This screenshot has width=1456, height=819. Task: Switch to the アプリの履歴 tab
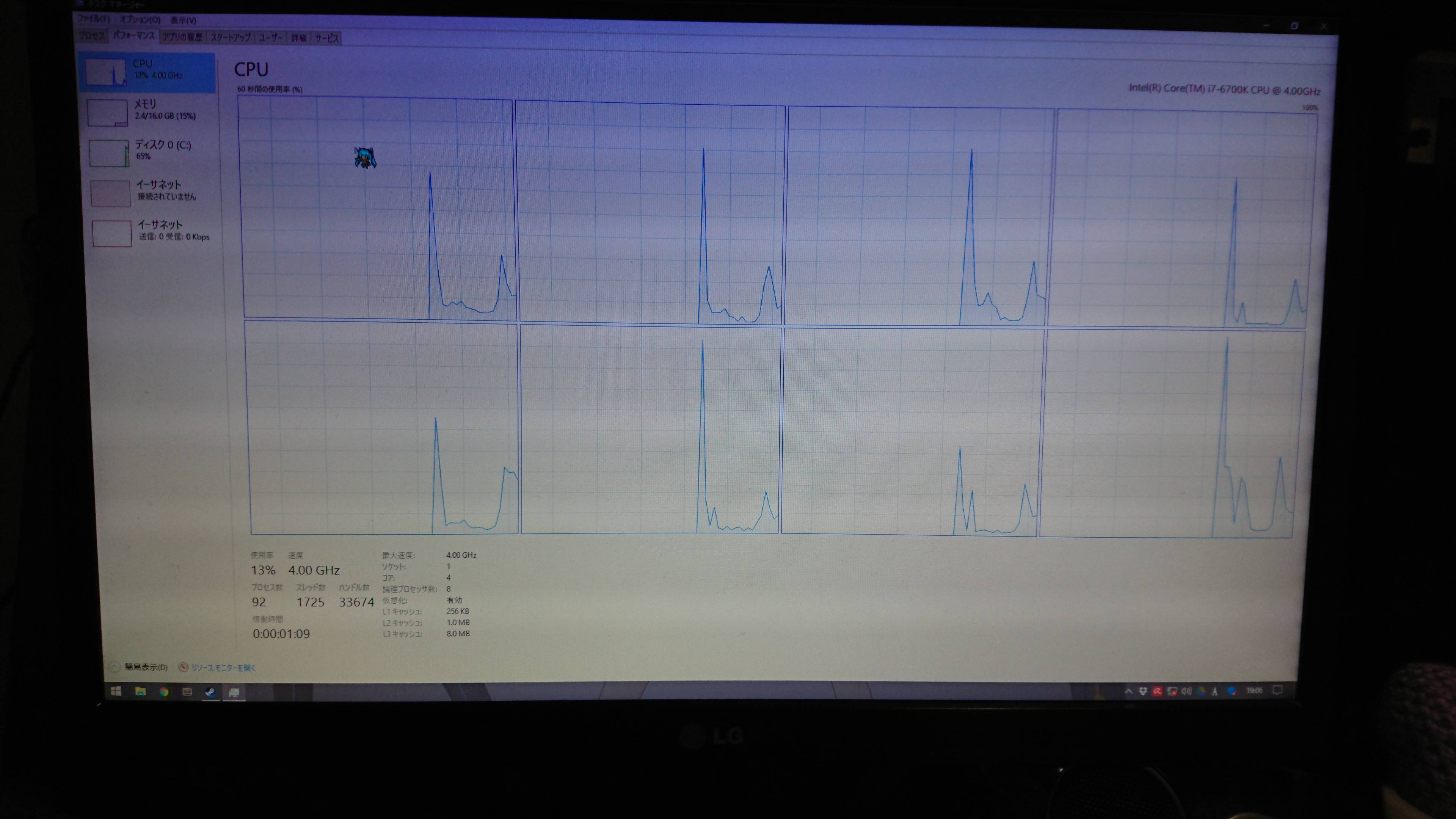click(x=182, y=37)
